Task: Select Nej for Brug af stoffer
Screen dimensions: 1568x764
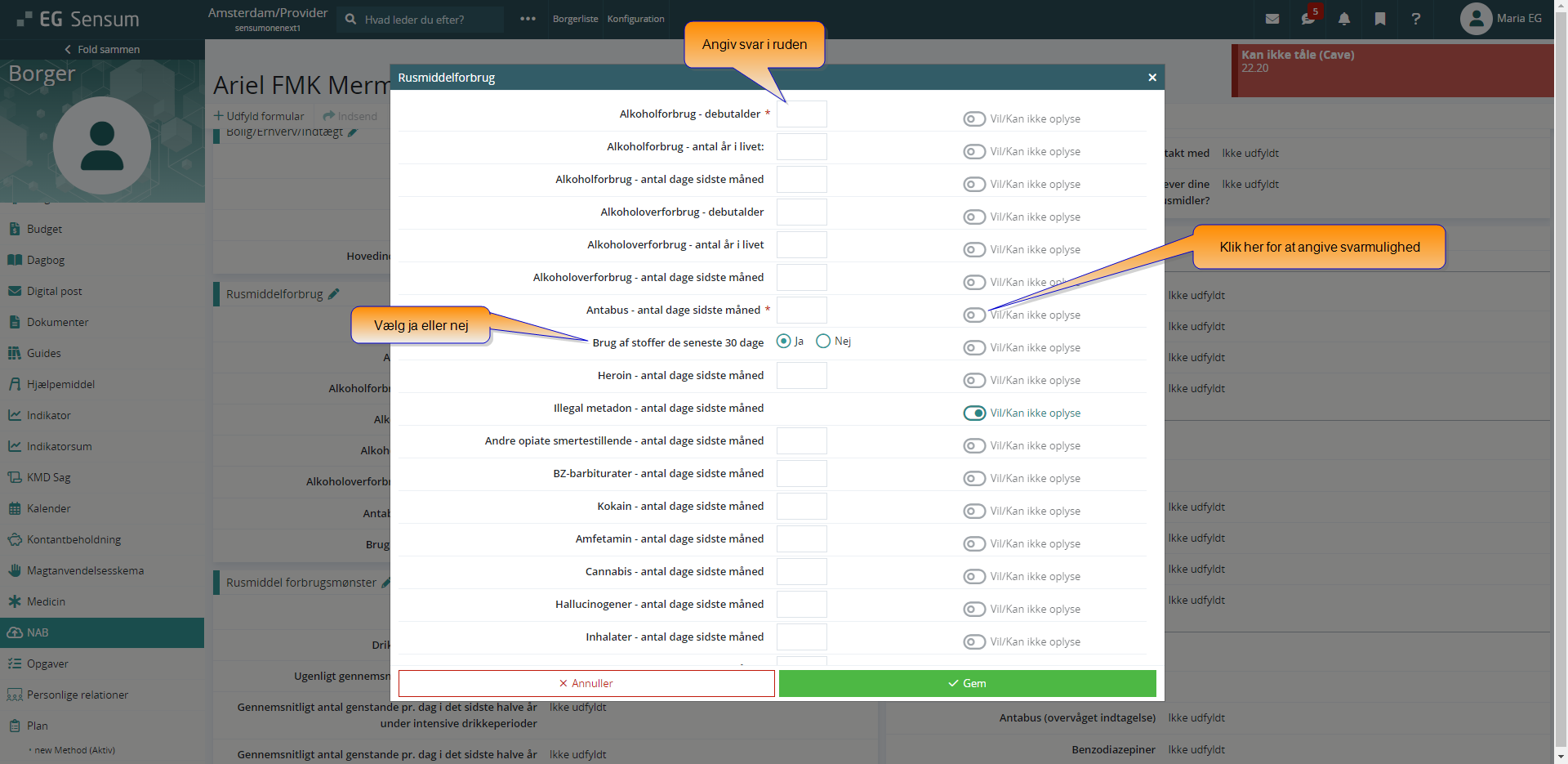Action: pos(823,341)
